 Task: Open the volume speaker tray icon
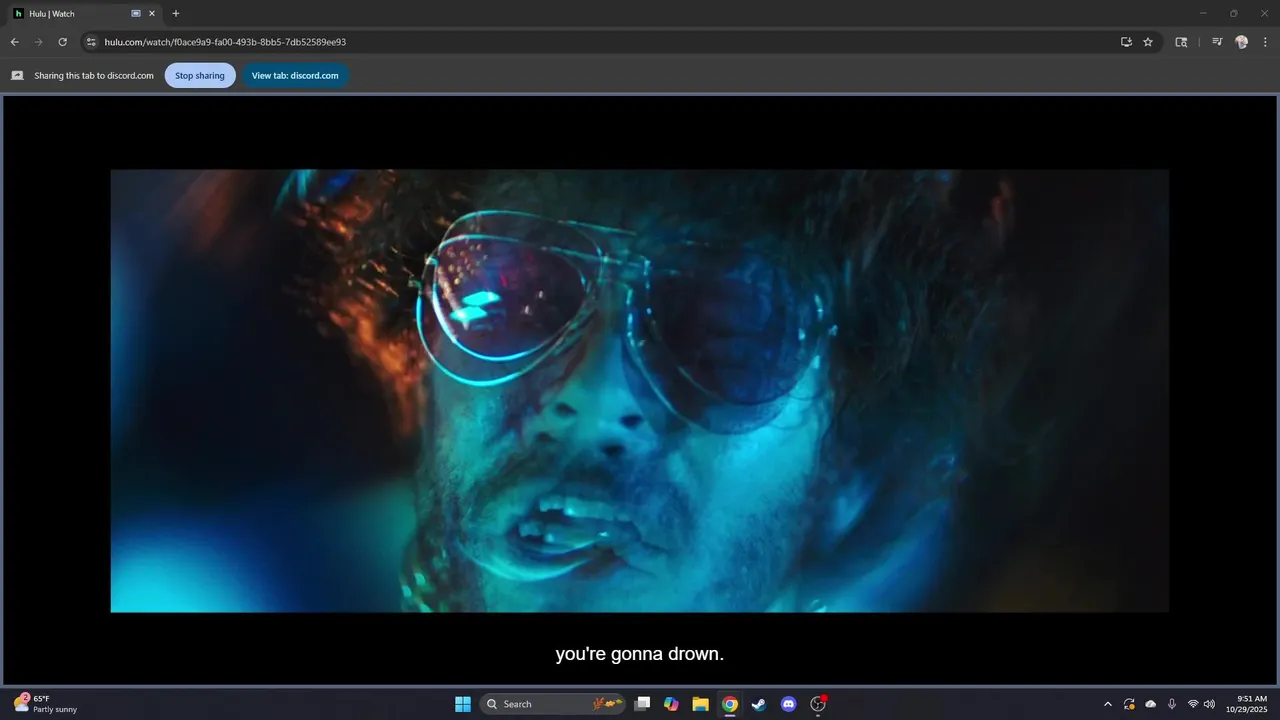1209,704
